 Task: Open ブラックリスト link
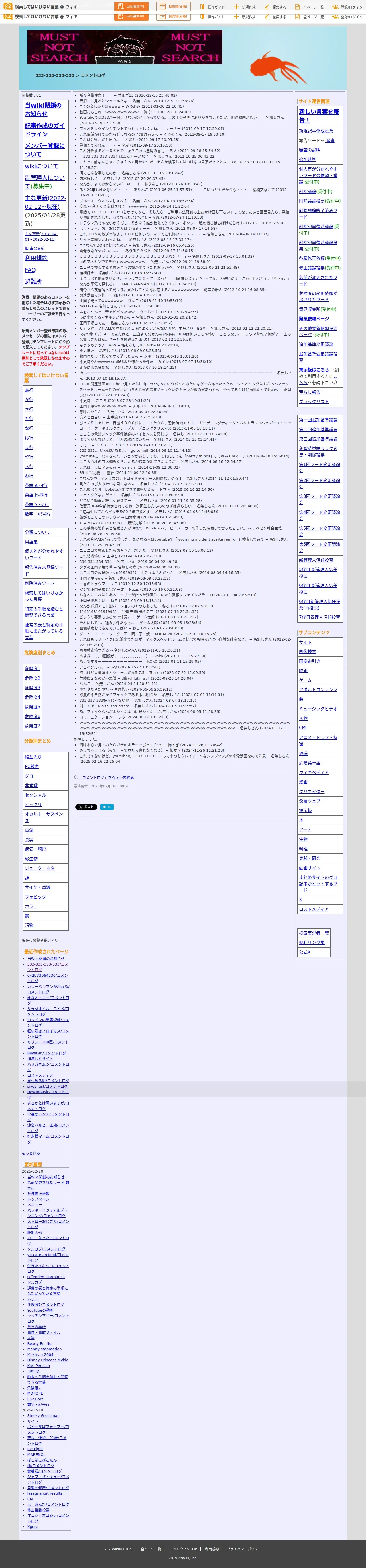click(x=314, y=402)
